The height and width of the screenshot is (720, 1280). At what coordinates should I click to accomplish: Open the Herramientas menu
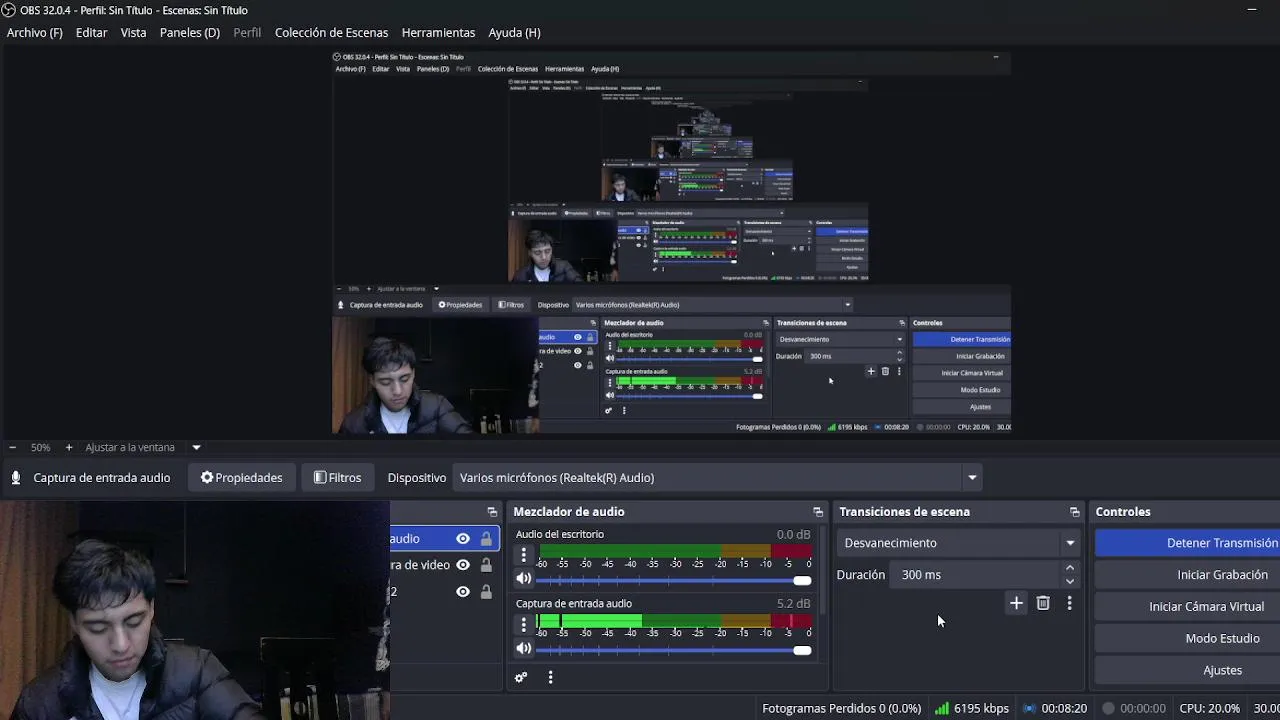tap(438, 32)
